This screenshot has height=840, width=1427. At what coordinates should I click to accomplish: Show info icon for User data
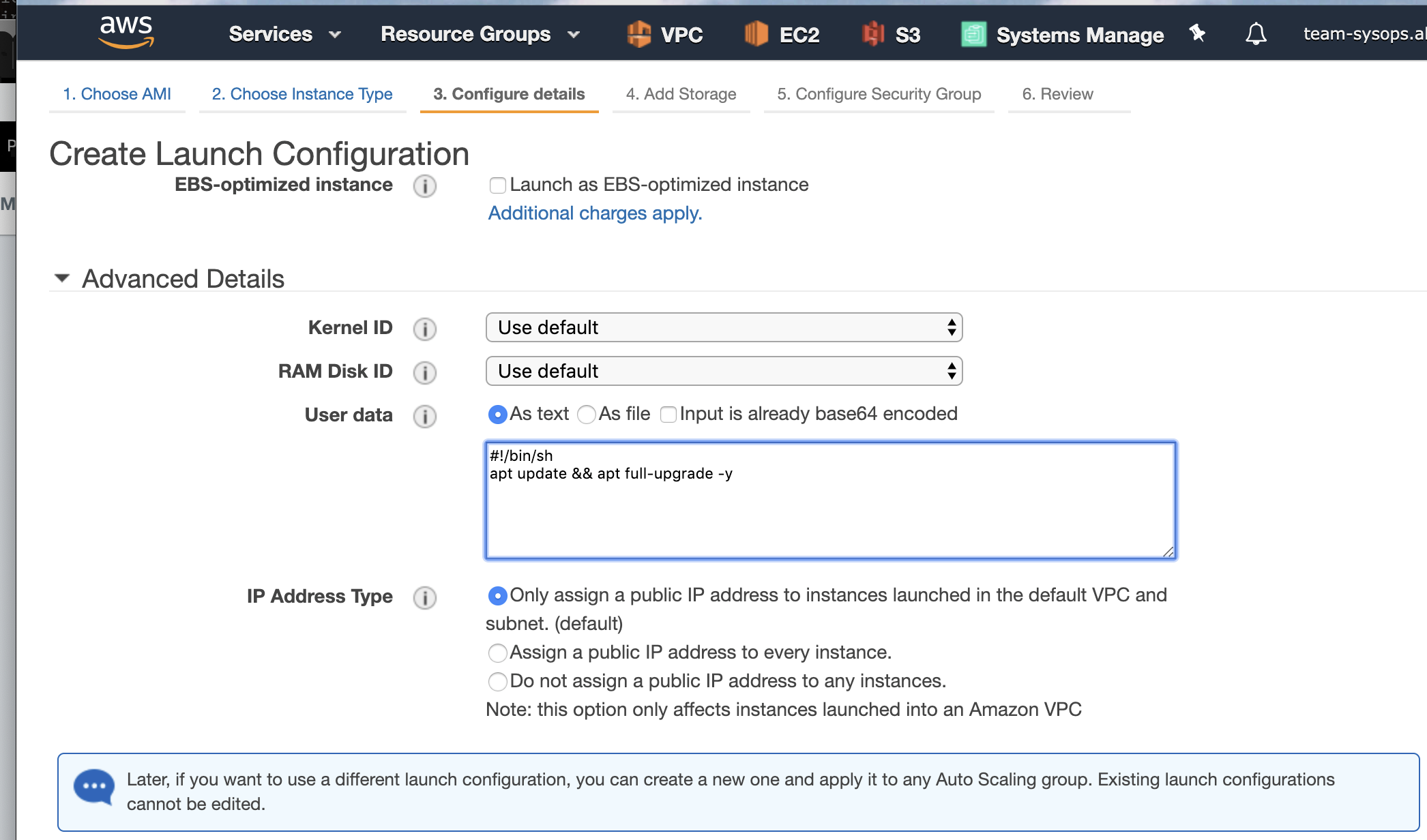tap(425, 417)
